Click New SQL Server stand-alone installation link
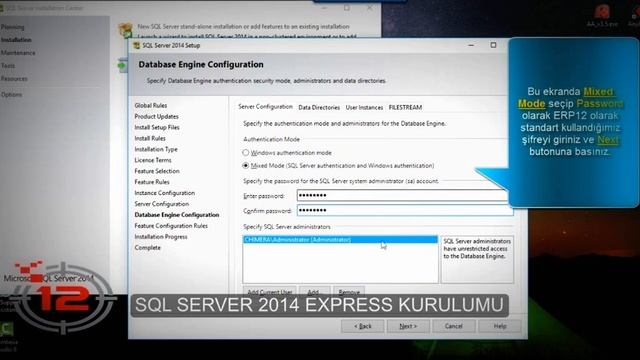Image resolution: width=640 pixels, height=360 pixels. pyautogui.click(x=243, y=26)
